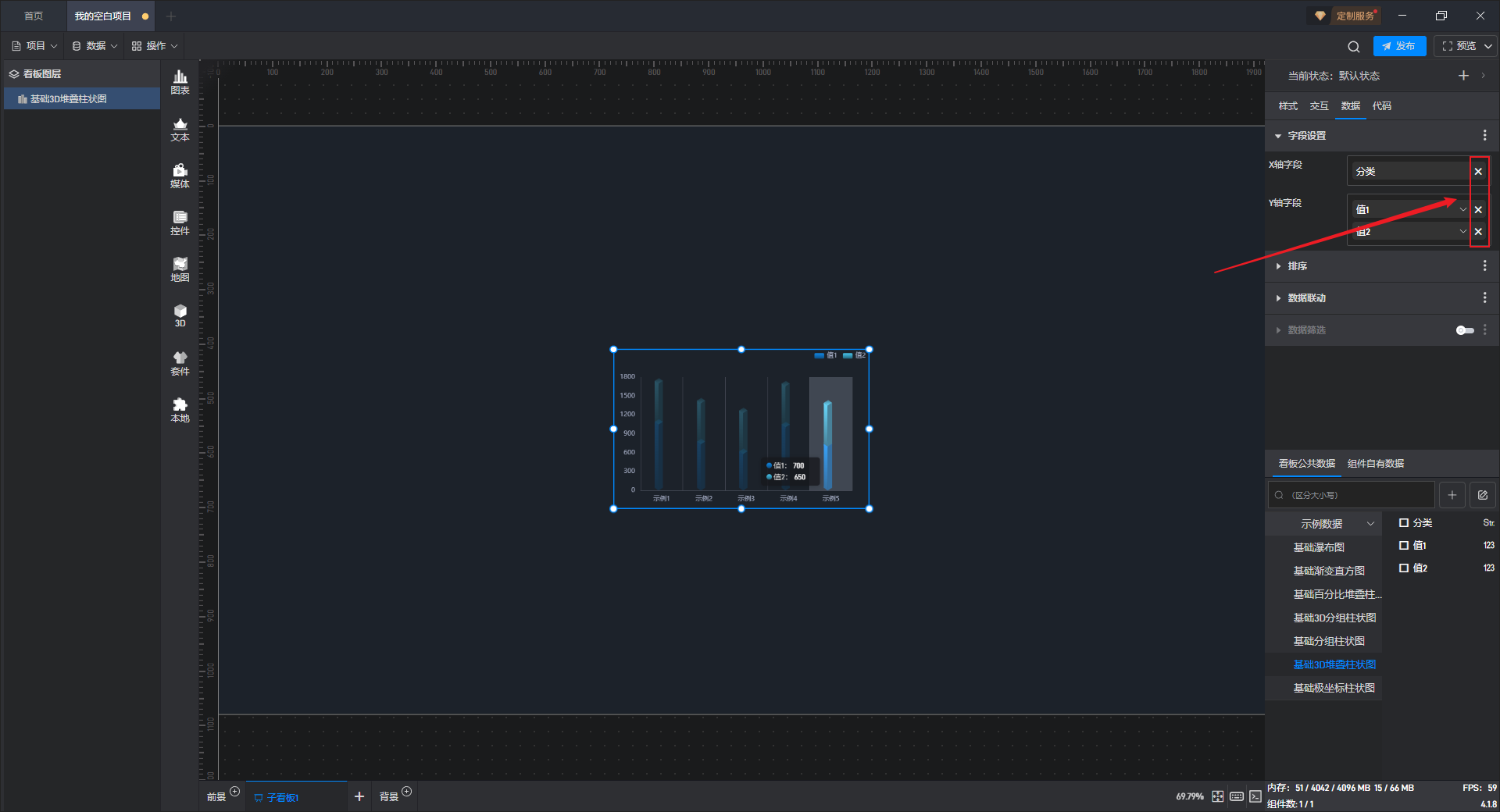The image size is (1500, 812).
Task: Switch to the 看板公共数据 tab
Action: pos(1306,464)
